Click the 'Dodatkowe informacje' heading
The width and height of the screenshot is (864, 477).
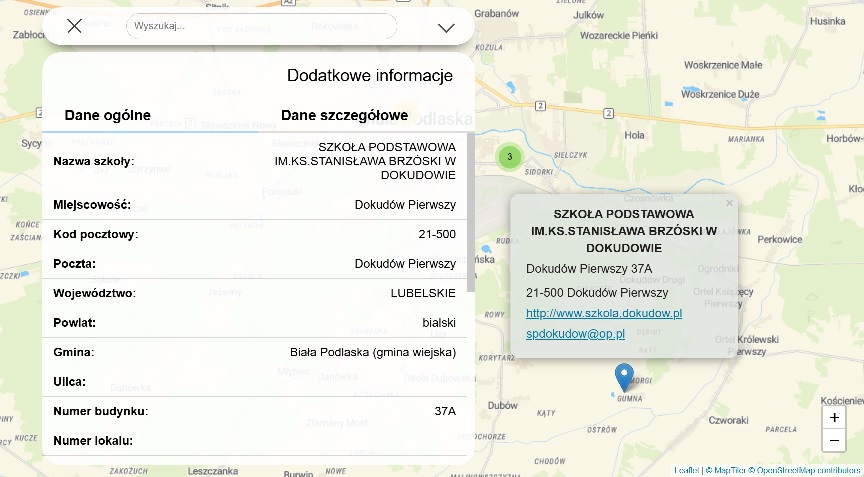[x=370, y=75]
